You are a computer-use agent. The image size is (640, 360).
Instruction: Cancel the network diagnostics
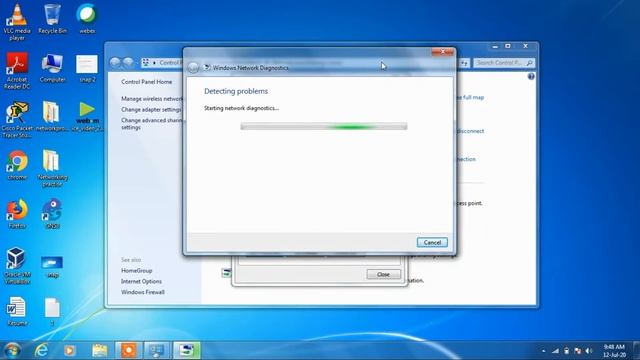tap(432, 242)
